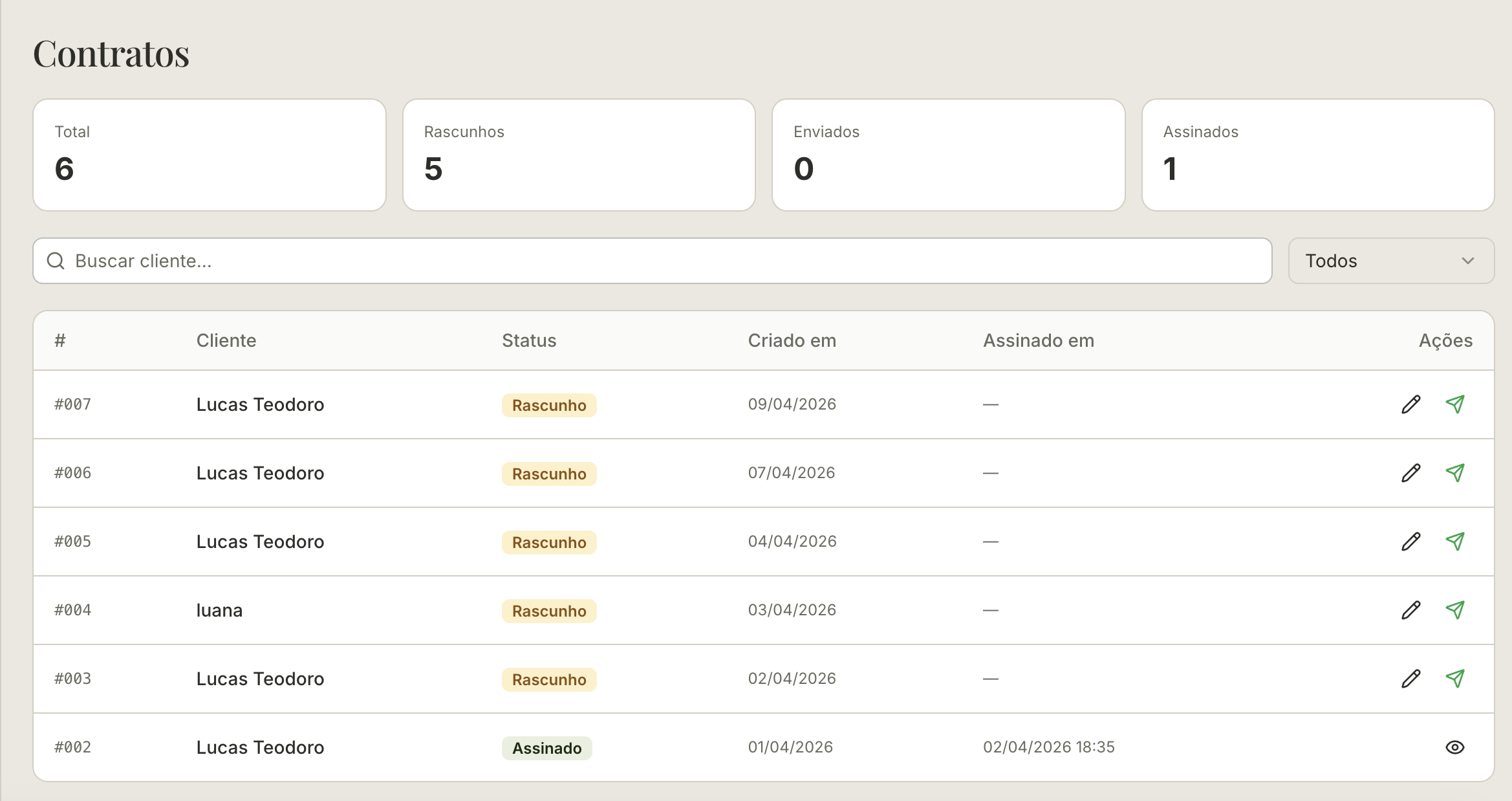Select the Total contracts card

click(x=210, y=155)
